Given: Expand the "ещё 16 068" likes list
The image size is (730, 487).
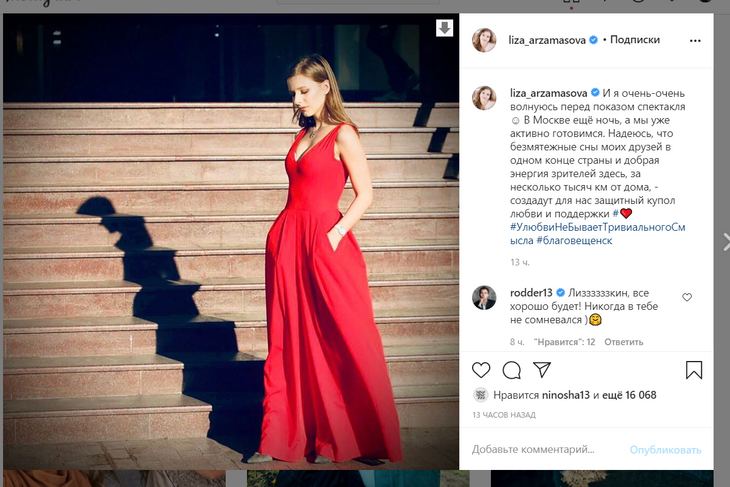Looking at the screenshot, I should tap(630, 395).
